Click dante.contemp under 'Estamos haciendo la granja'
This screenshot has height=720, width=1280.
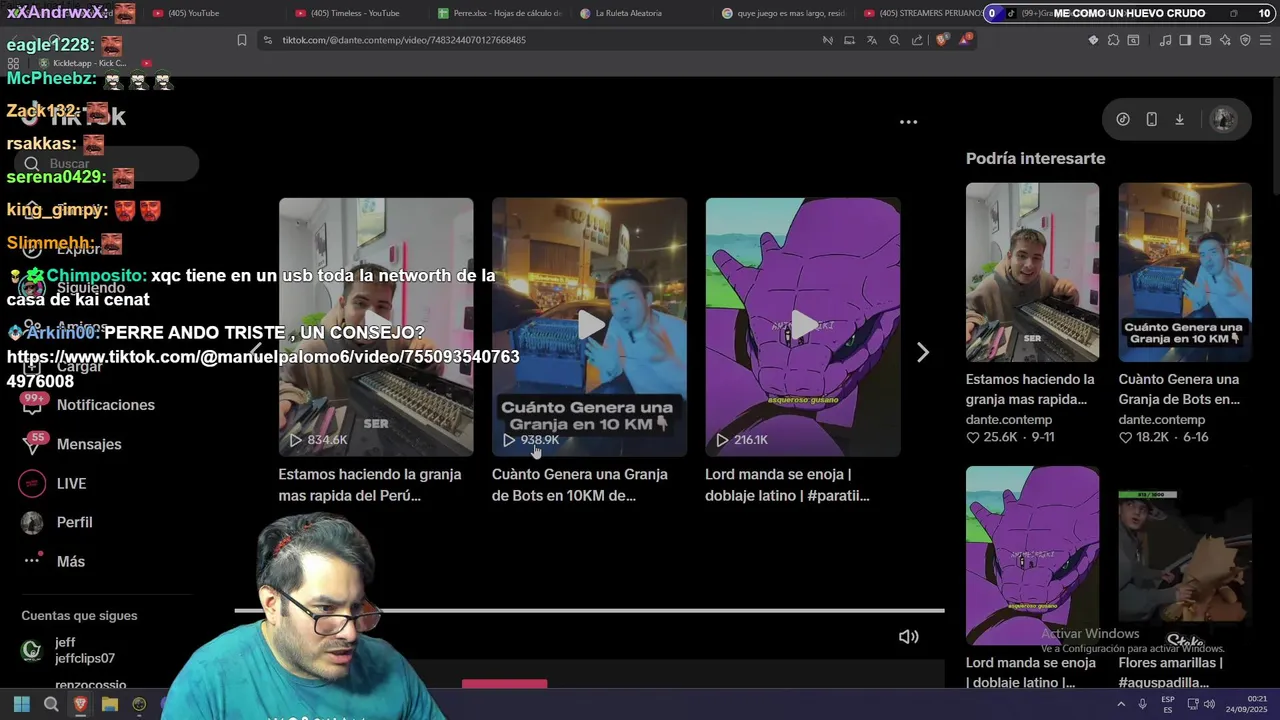click(1009, 420)
